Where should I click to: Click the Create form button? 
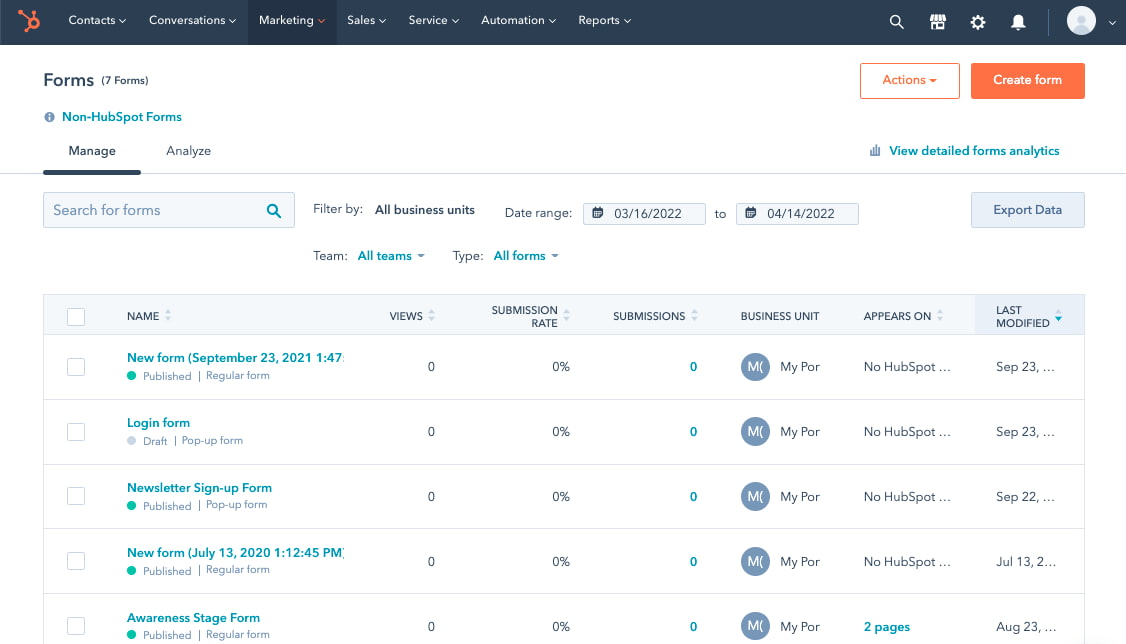(x=1027, y=81)
